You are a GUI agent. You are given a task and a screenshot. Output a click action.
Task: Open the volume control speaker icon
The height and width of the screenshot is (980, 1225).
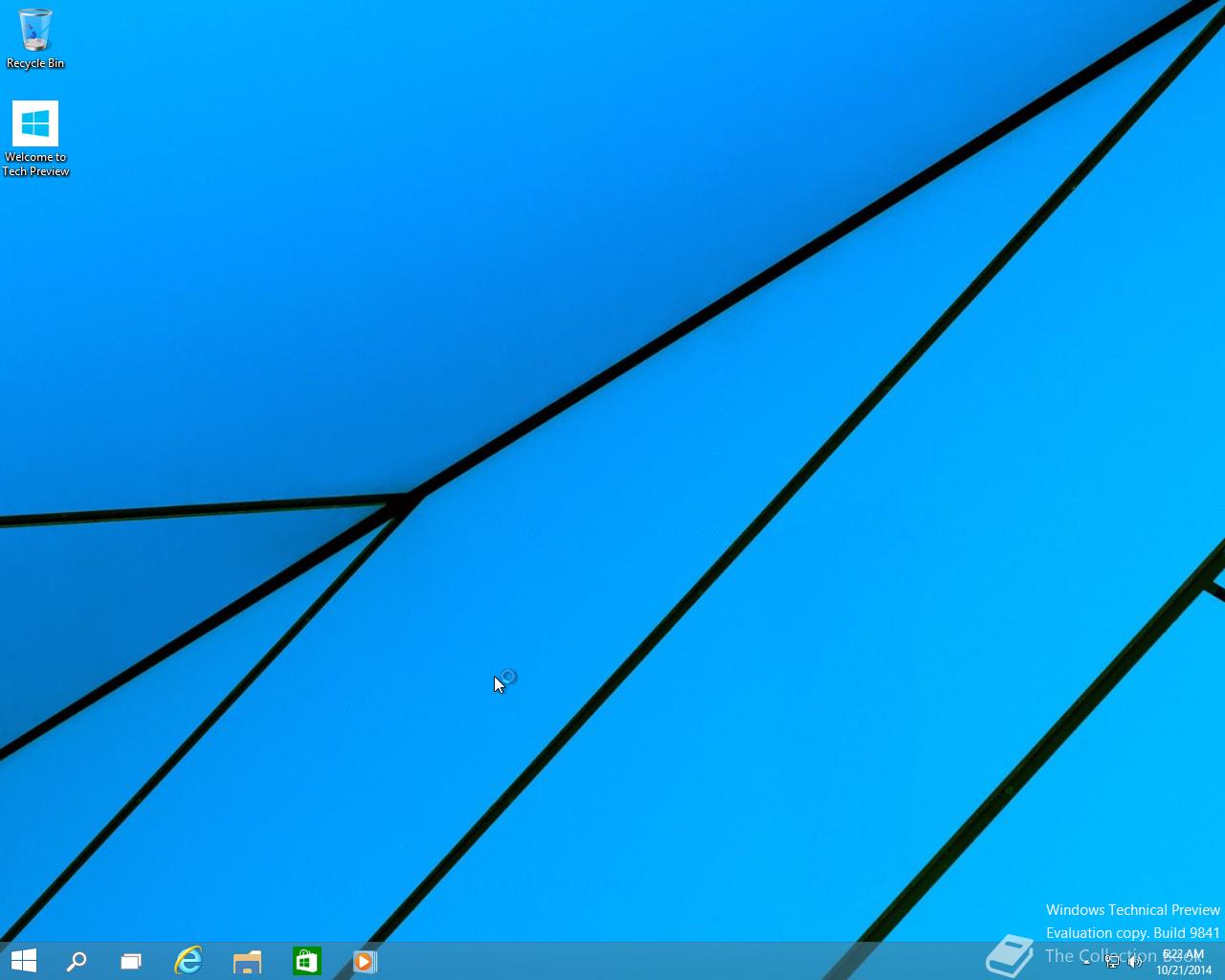(x=1135, y=963)
